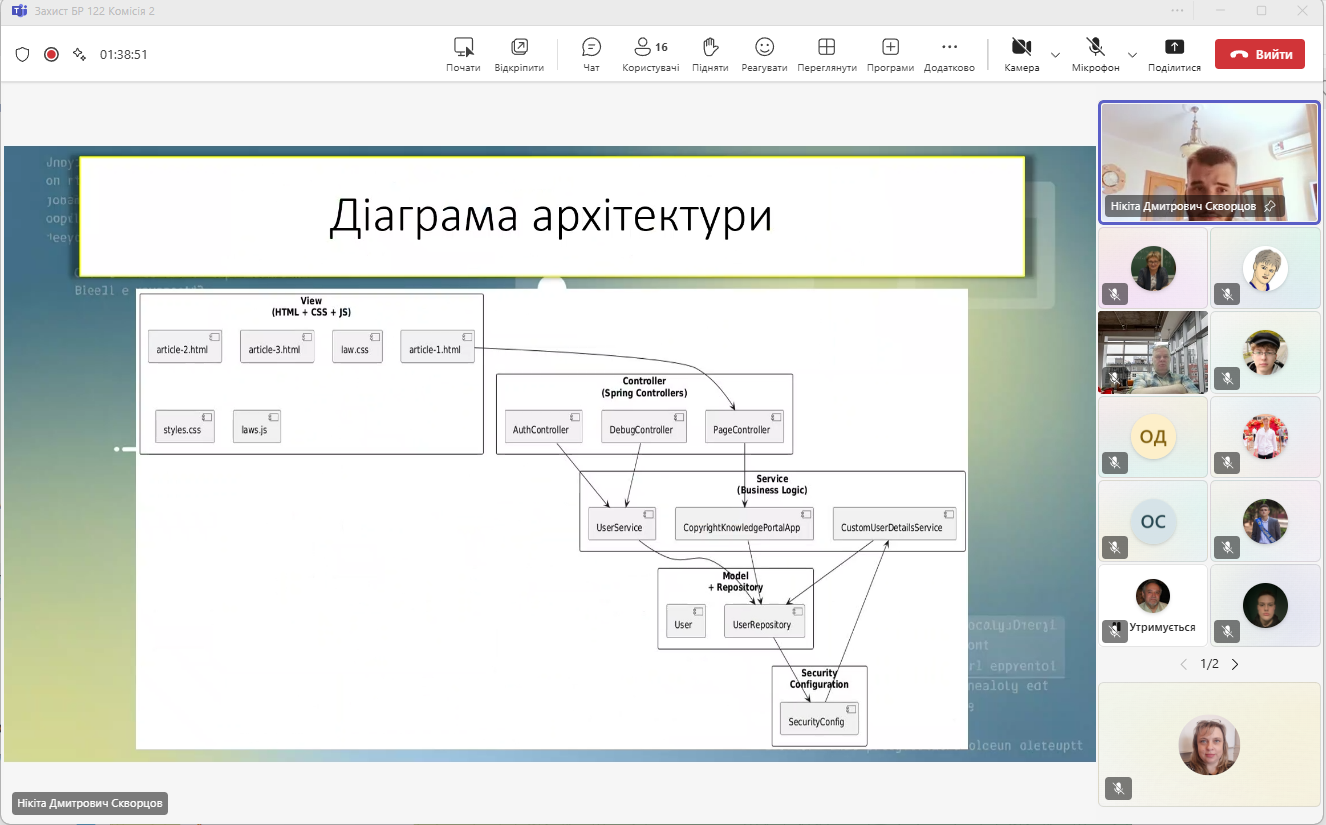Open the View (Переглянути) layout options

click(826, 54)
